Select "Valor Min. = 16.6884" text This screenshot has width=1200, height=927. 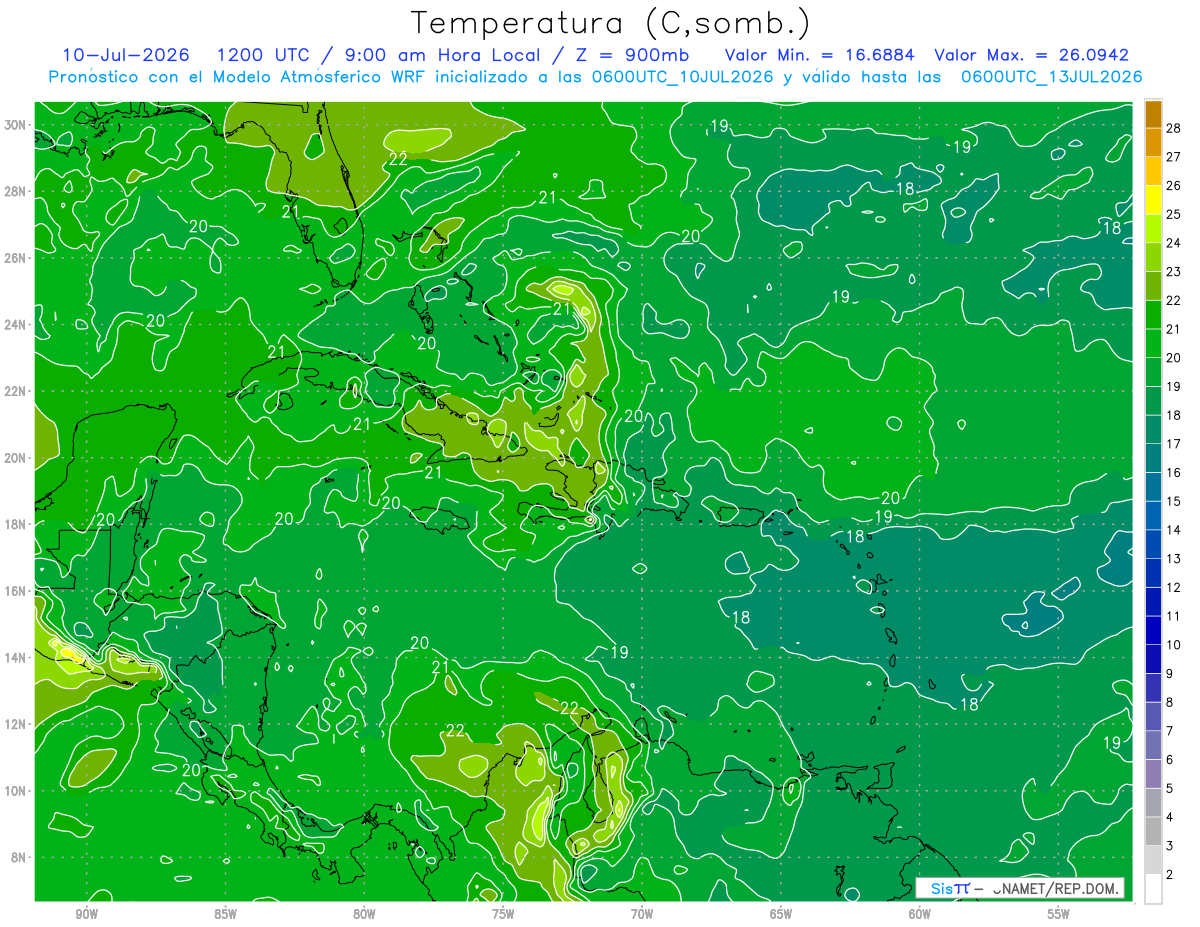820,55
